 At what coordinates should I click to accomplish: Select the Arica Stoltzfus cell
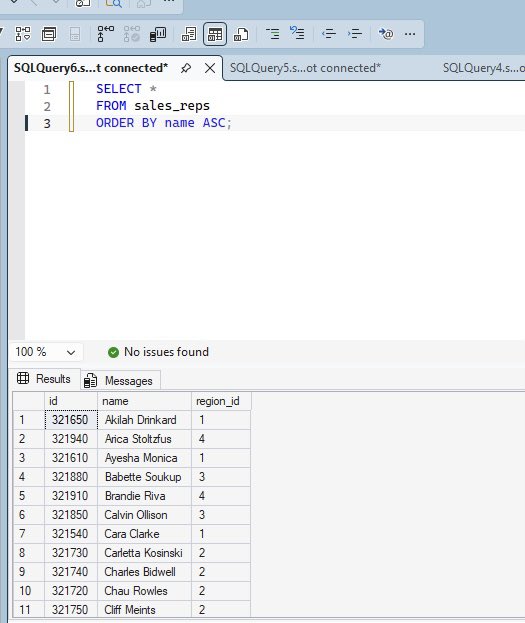(x=144, y=439)
